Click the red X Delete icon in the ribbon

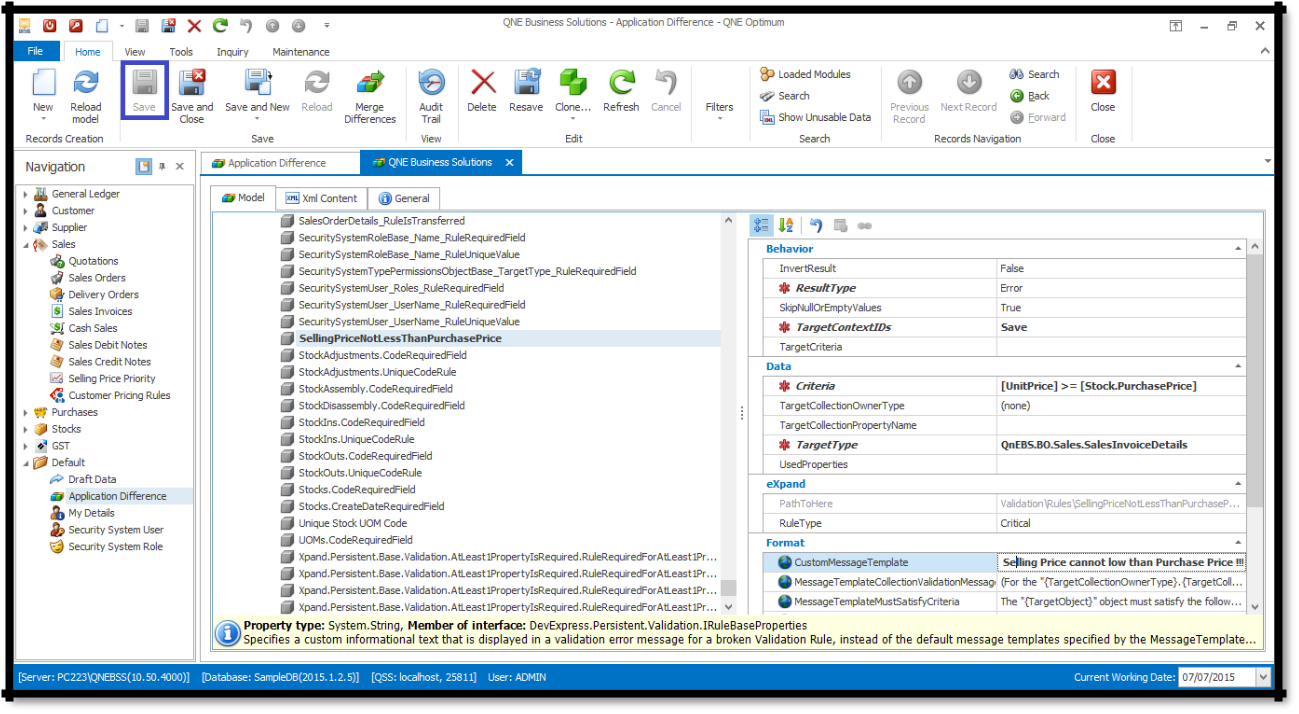[482, 82]
